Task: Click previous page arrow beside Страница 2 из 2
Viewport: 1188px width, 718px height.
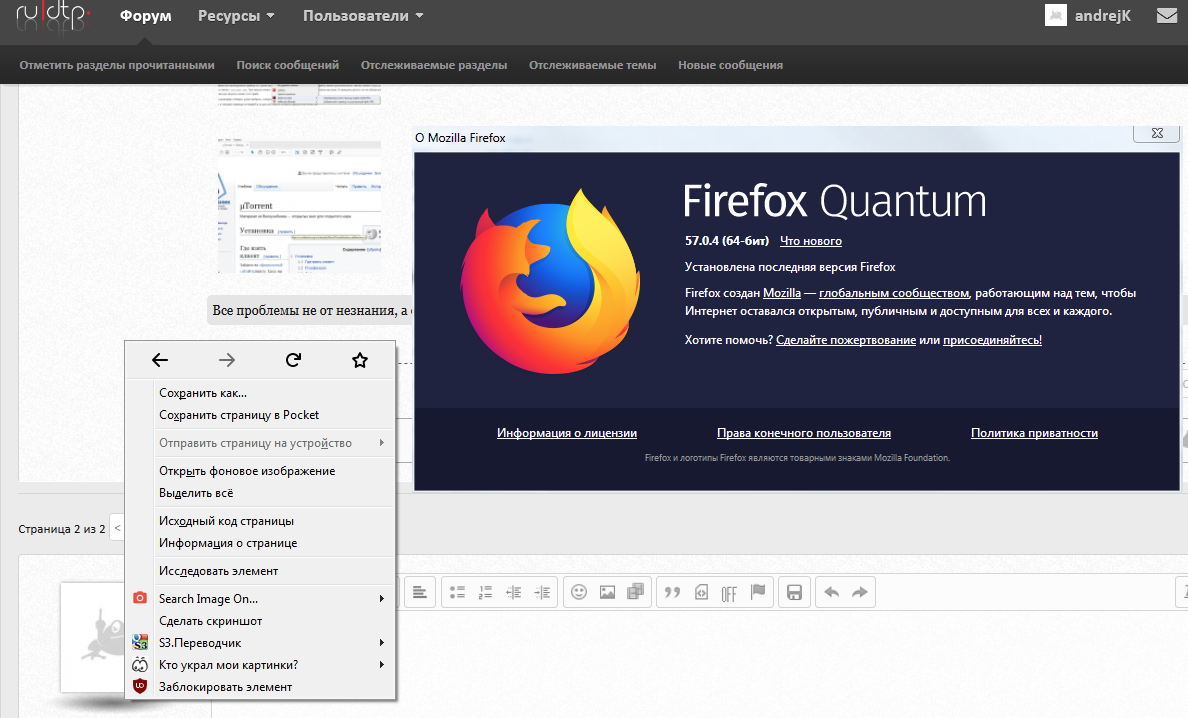Action: [x=117, y=528]
